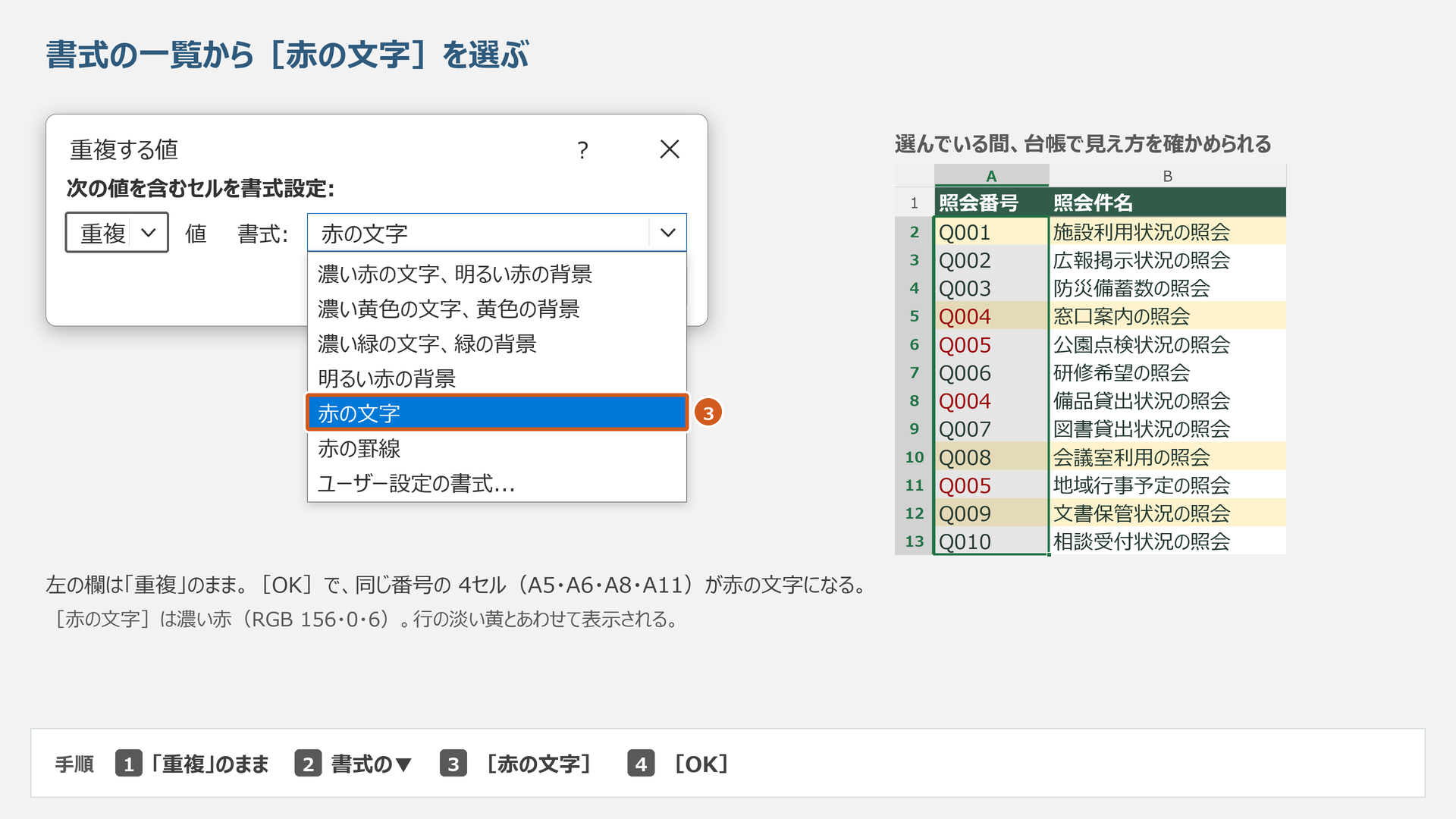The height and width of the screenshot is (819, 1456).
Task: Select 濃い黄色の文字、黄色の背景 option
Action: click(x=497, y=309)
